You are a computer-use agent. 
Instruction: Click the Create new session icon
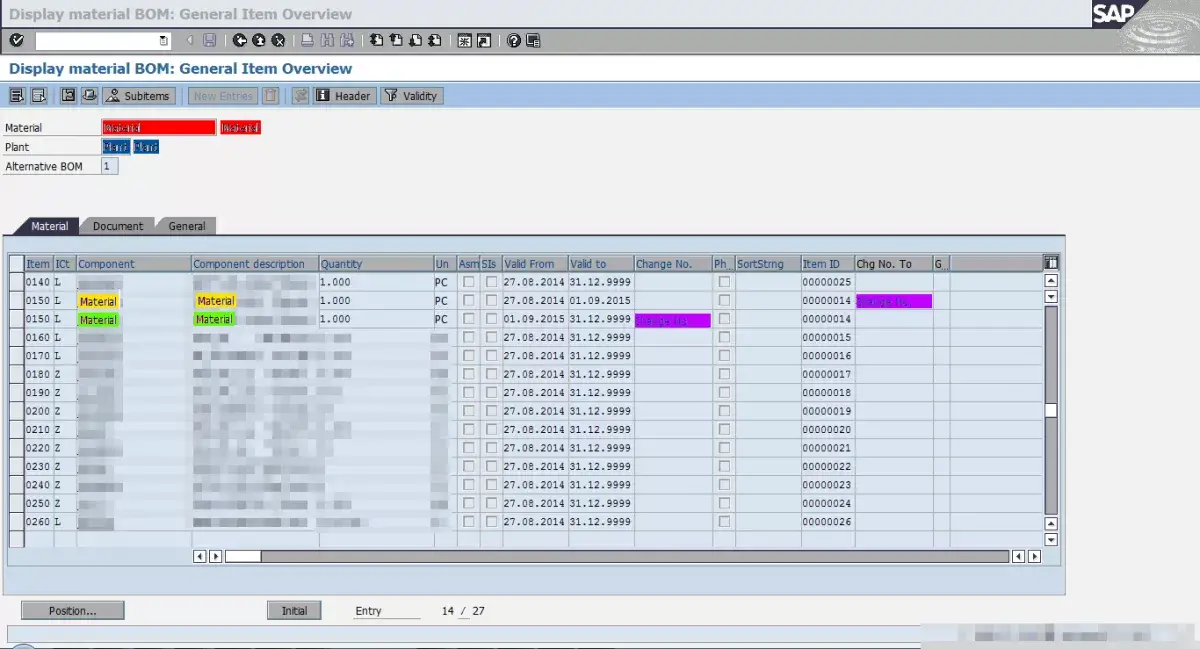[x=465, y=41]
